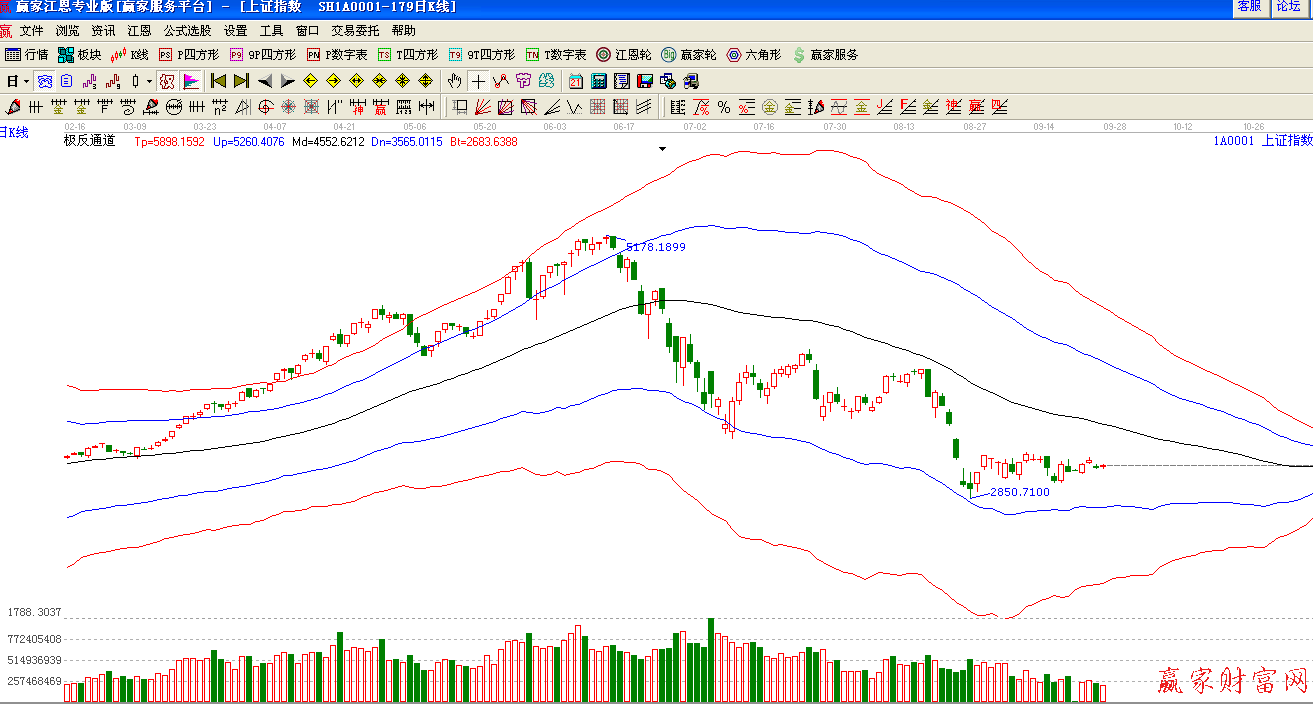Toggle the crosshair cursor mode
Viewport: 1313px width, 705px height.
tap(478, 81)
